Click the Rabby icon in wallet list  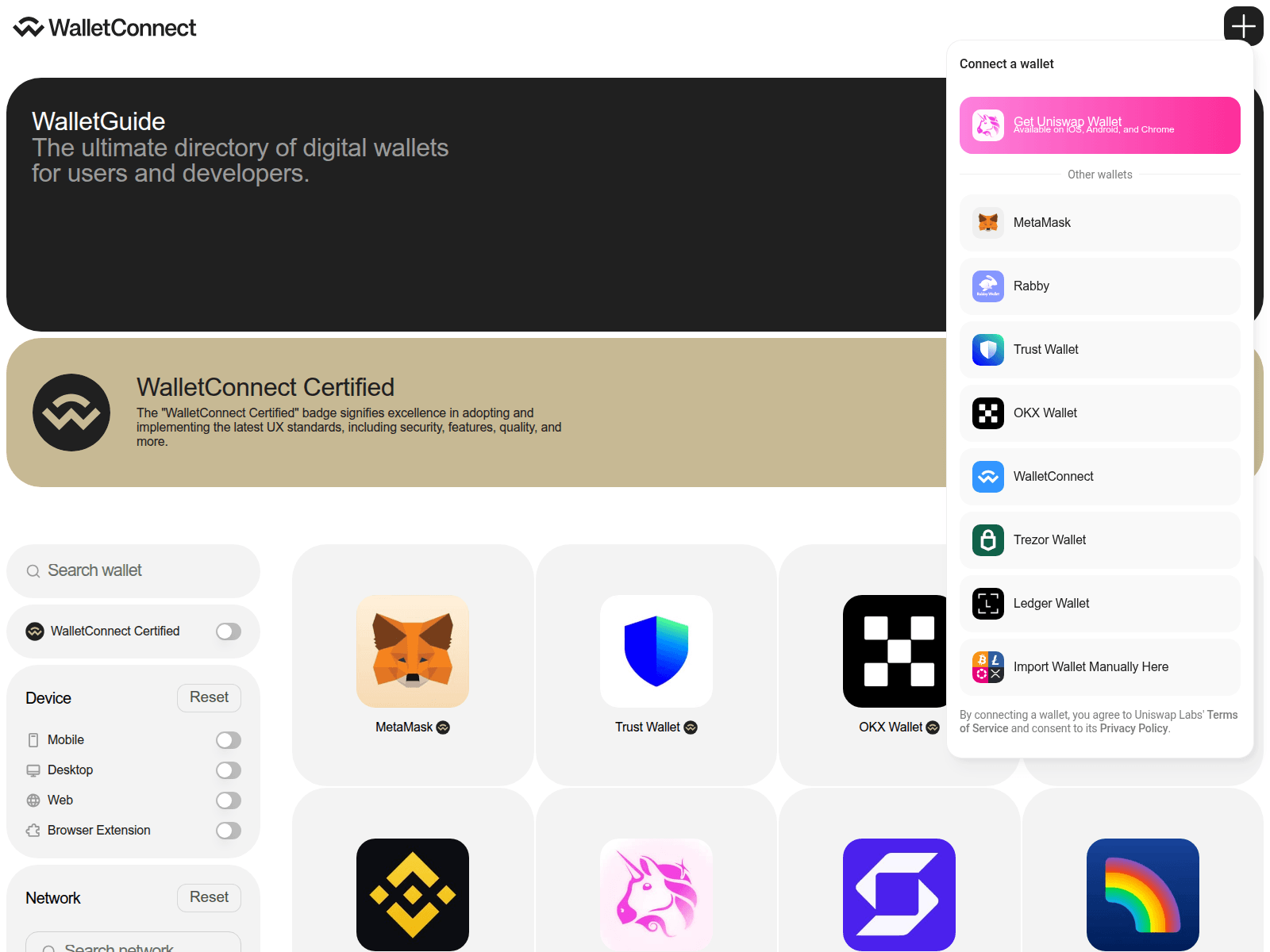(x=988, y=286)
